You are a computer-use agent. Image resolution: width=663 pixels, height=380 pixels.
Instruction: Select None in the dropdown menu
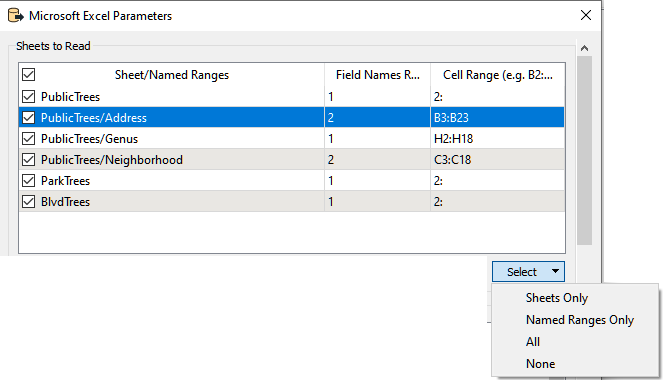[540, 364]
